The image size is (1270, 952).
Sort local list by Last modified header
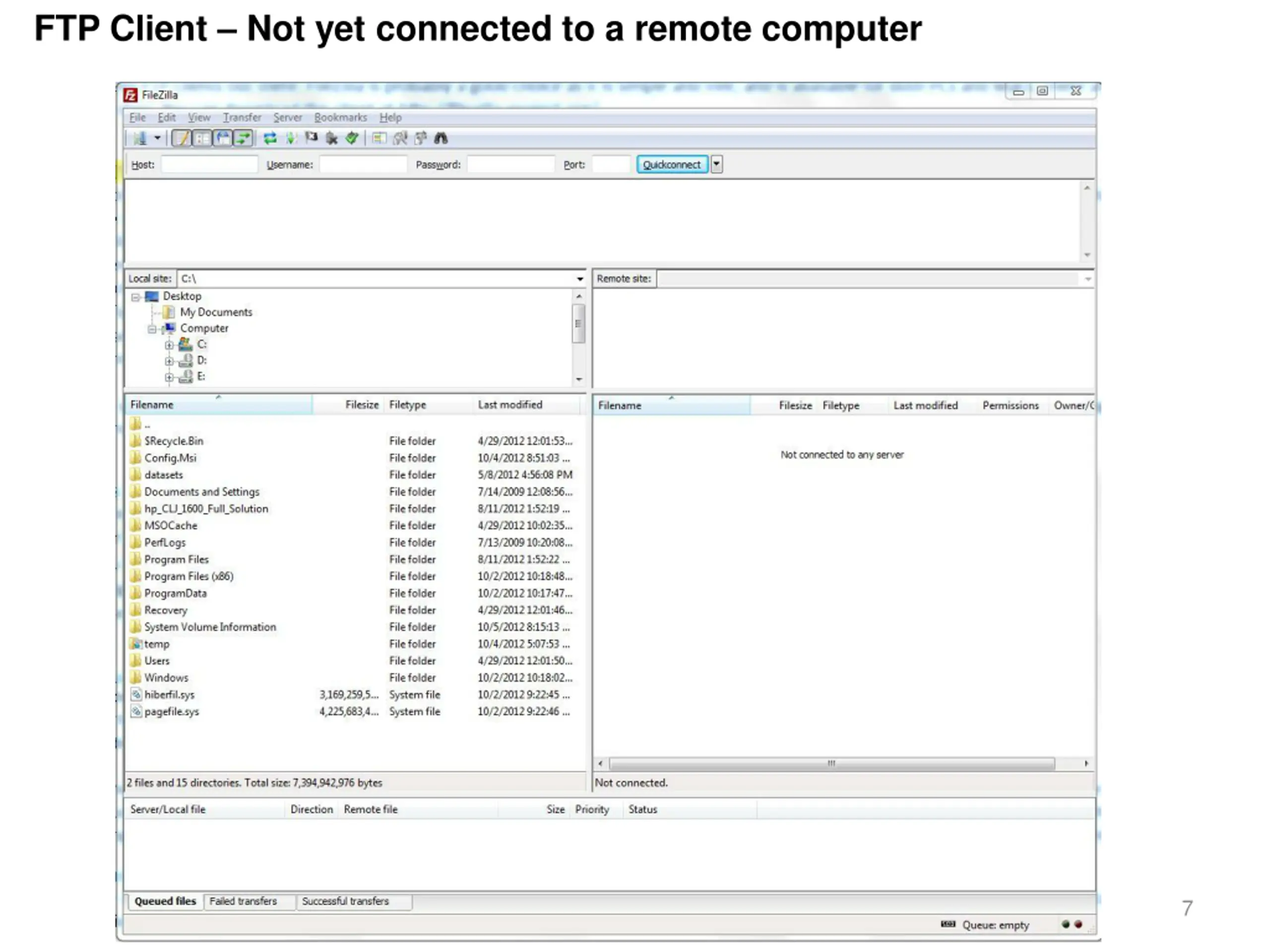pos(525,405)
